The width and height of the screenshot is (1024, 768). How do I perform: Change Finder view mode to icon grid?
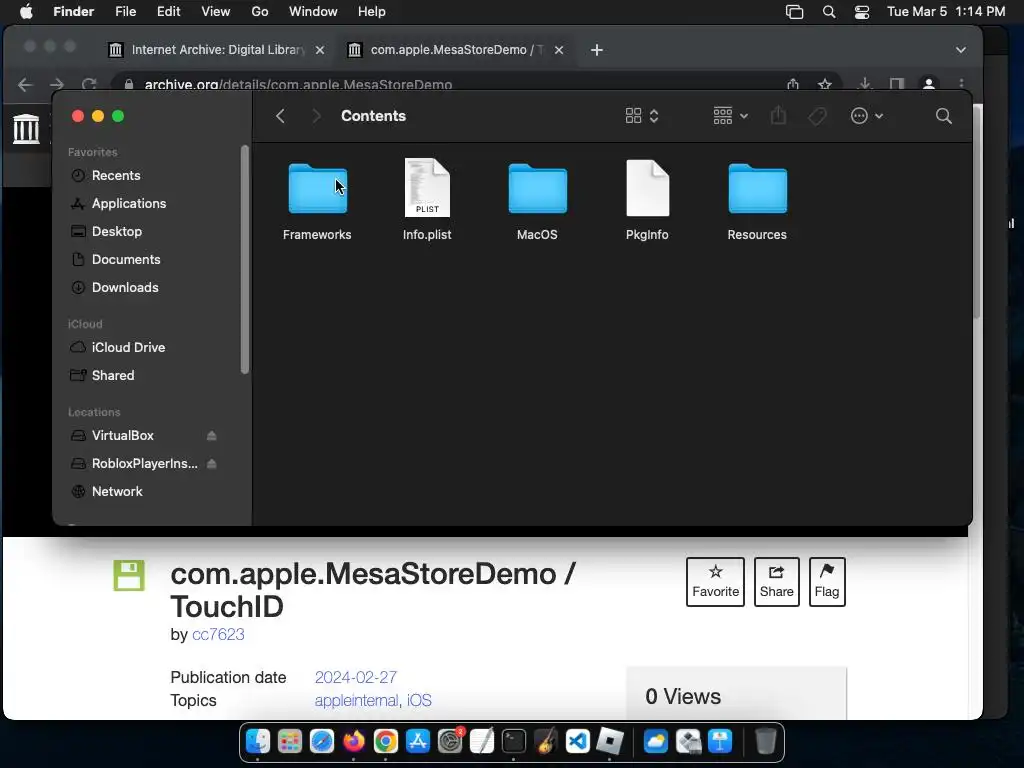tap(641, 116)
